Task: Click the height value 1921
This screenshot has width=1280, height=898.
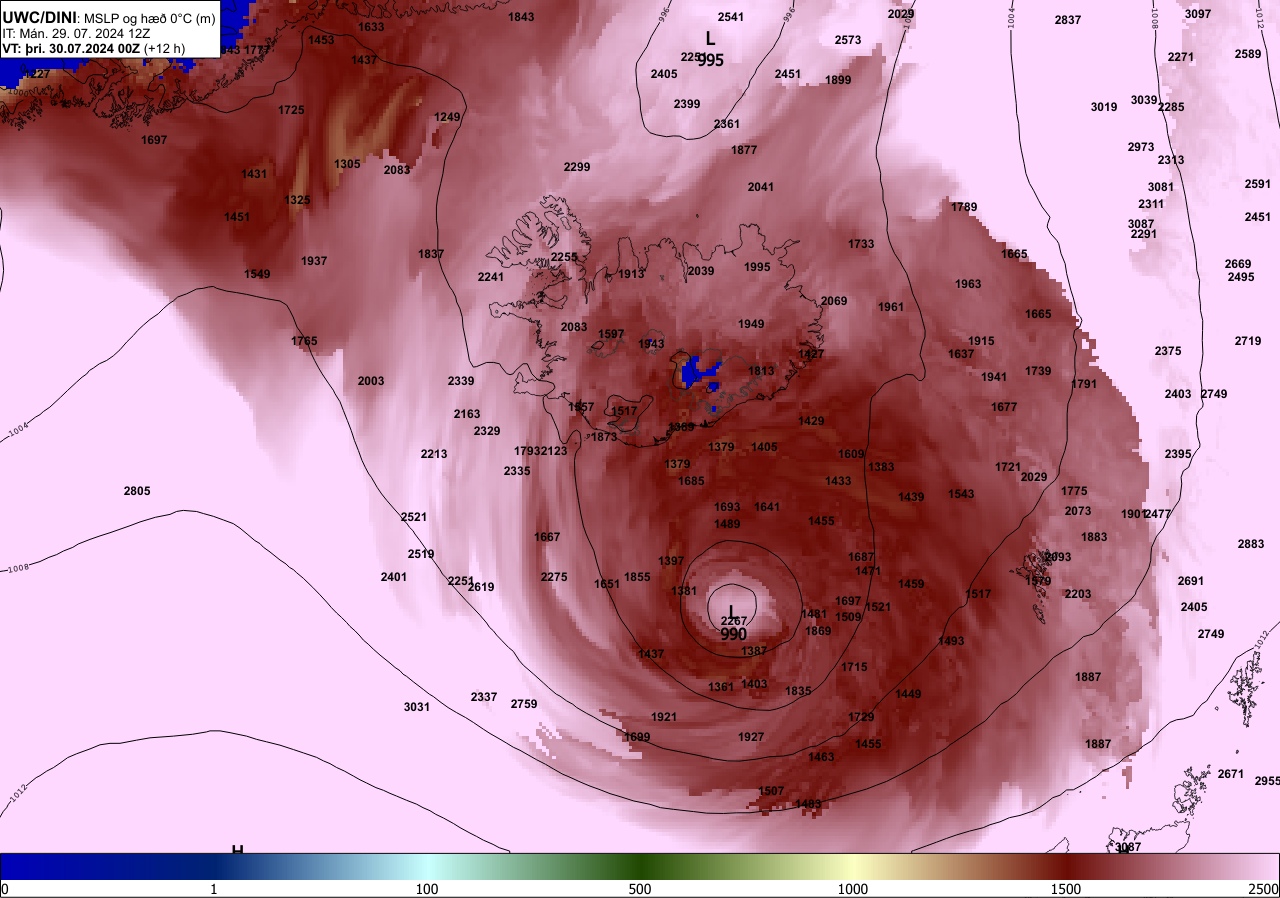Action: pos(664,717)
